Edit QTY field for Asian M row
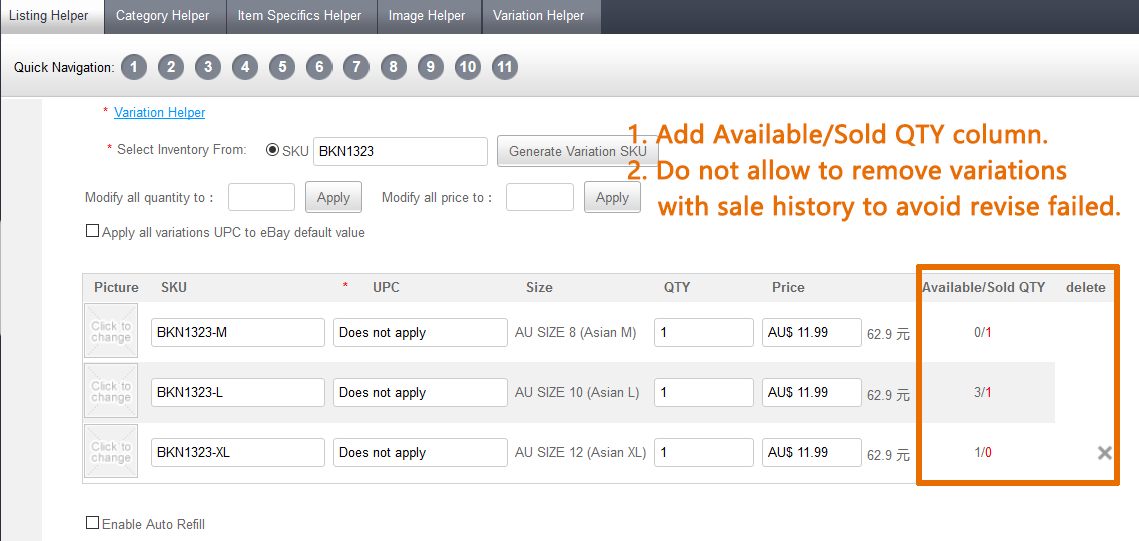 point(704,333)
